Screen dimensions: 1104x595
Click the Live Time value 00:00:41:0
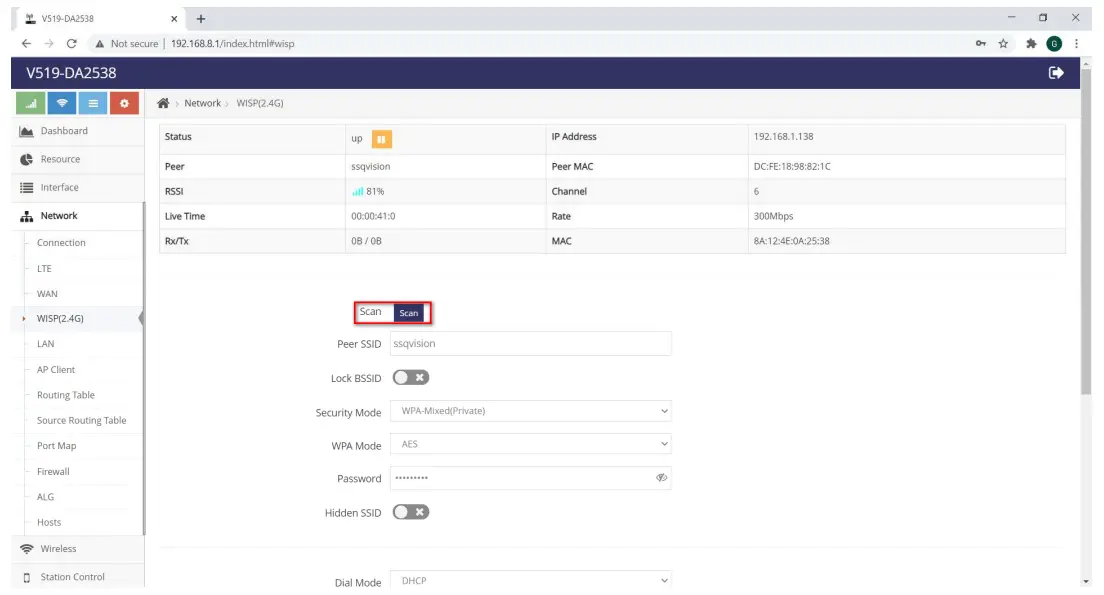(x=373, y=217)
